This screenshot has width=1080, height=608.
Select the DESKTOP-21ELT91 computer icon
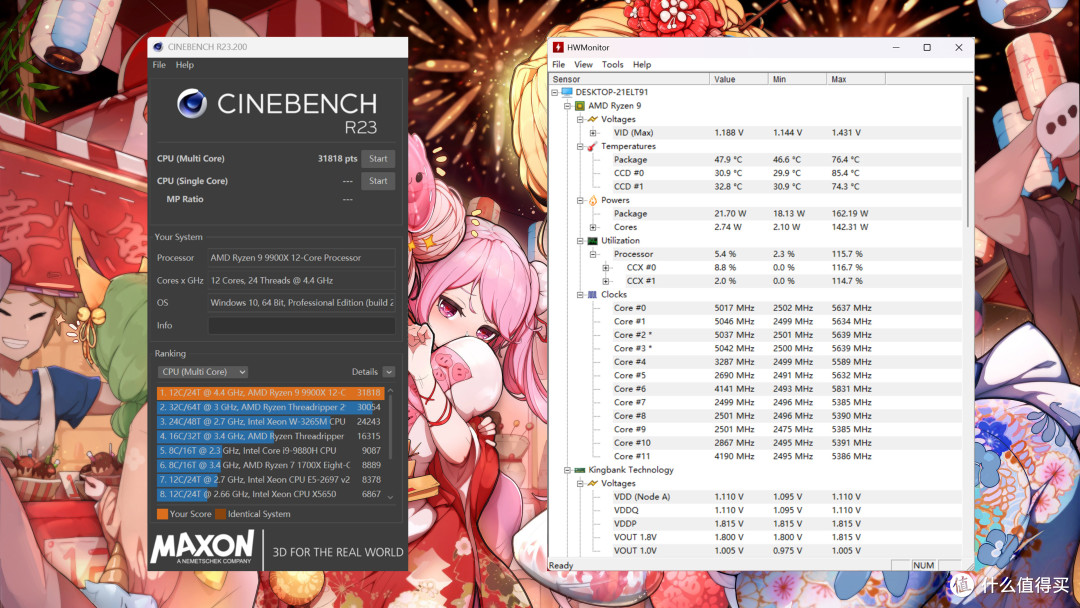[567, 92]
